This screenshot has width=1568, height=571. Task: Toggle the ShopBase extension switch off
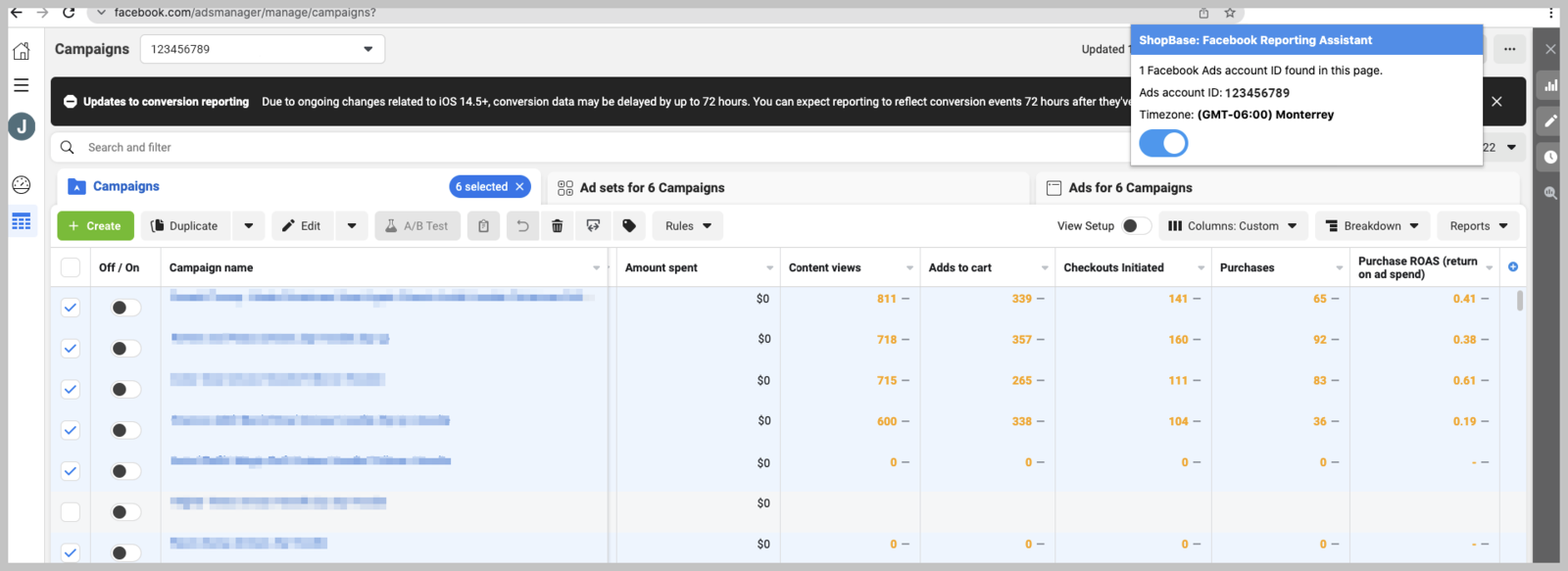tap(1163, 144)
